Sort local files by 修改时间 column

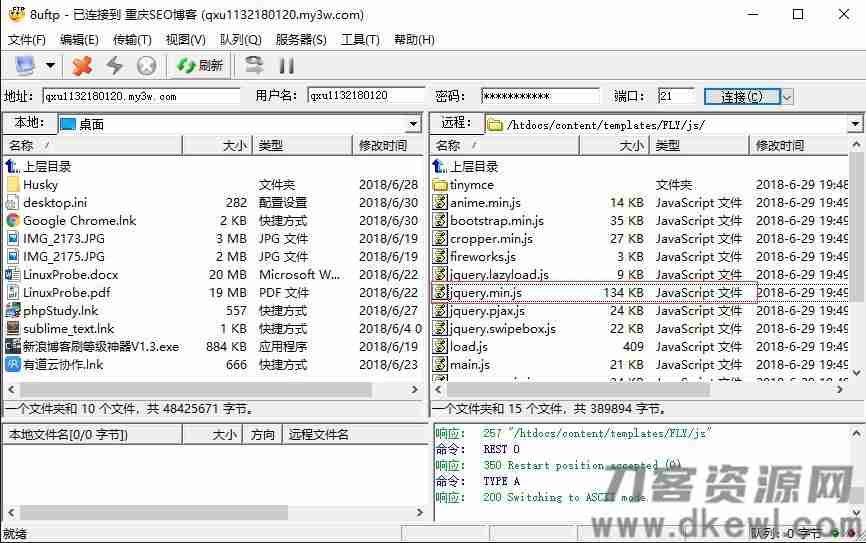387,145
